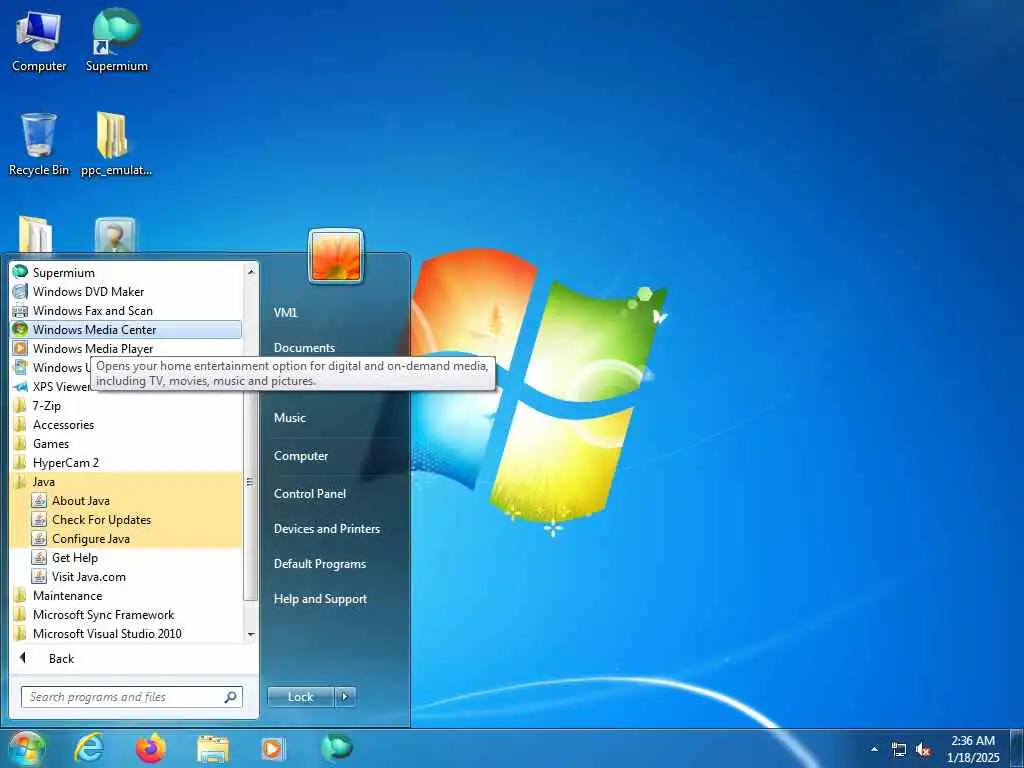This screenshot has height=768, width=1024.
Task: Launch Windows DVD Maker
Action: click(127, 291)
